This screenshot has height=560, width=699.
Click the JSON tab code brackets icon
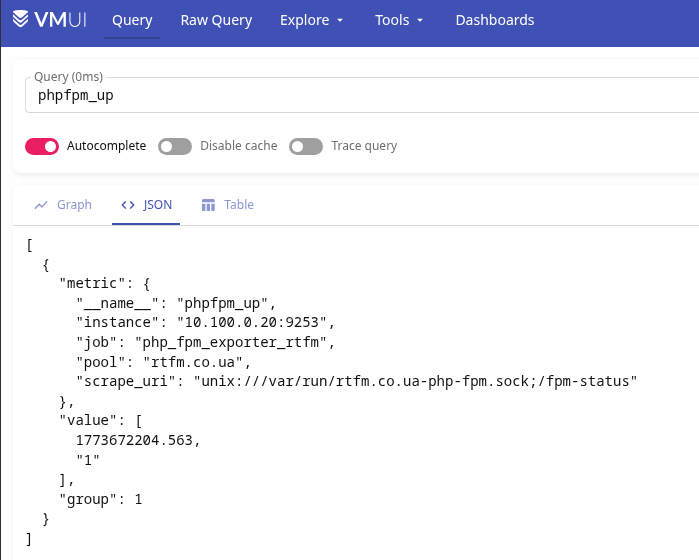128,205
